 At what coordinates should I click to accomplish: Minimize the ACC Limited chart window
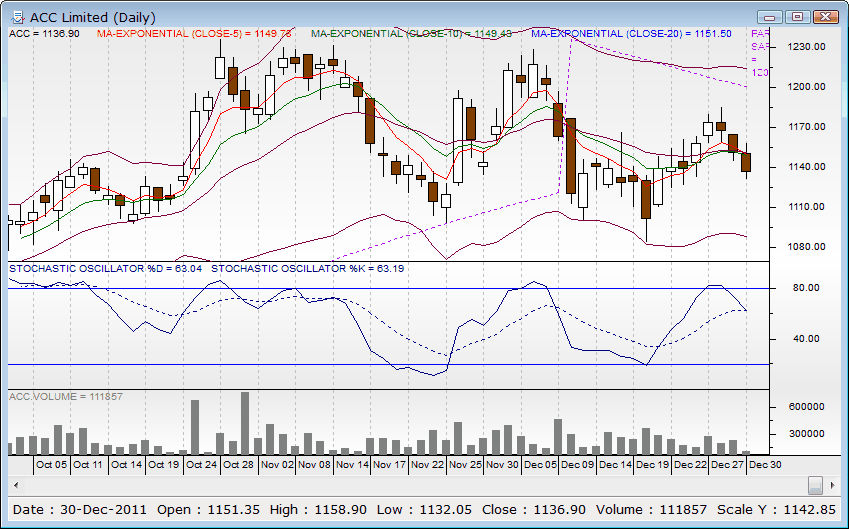pos(768,16)
